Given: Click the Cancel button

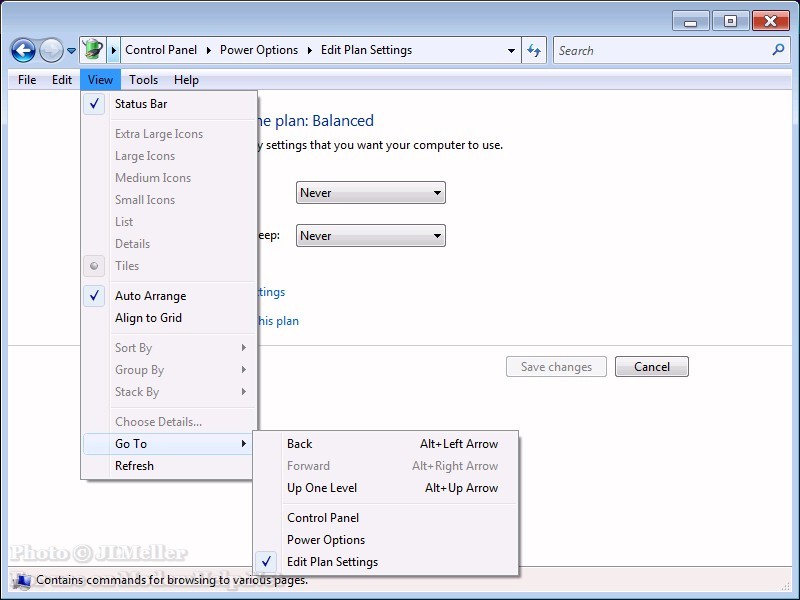Looking at the screenshot, I should [651, 367].
